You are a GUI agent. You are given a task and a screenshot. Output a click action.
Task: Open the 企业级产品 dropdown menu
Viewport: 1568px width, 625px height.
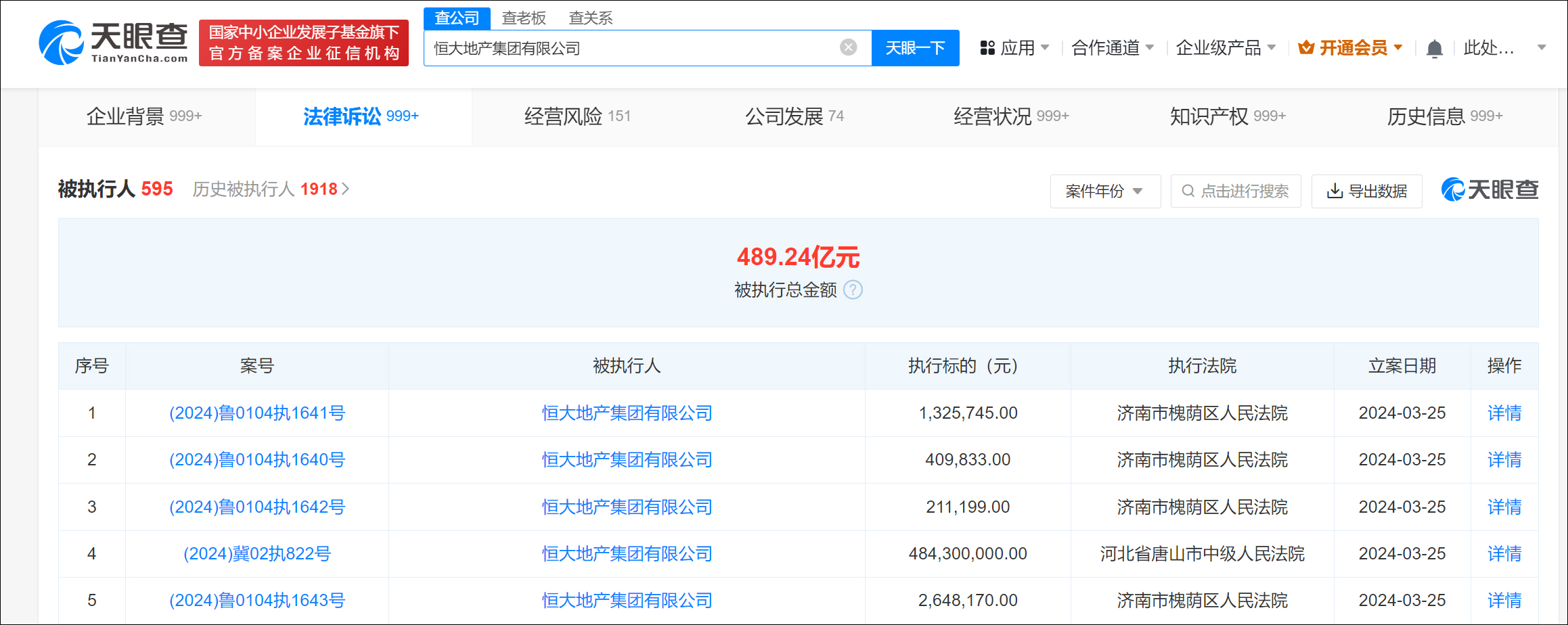click(1226, 48)
